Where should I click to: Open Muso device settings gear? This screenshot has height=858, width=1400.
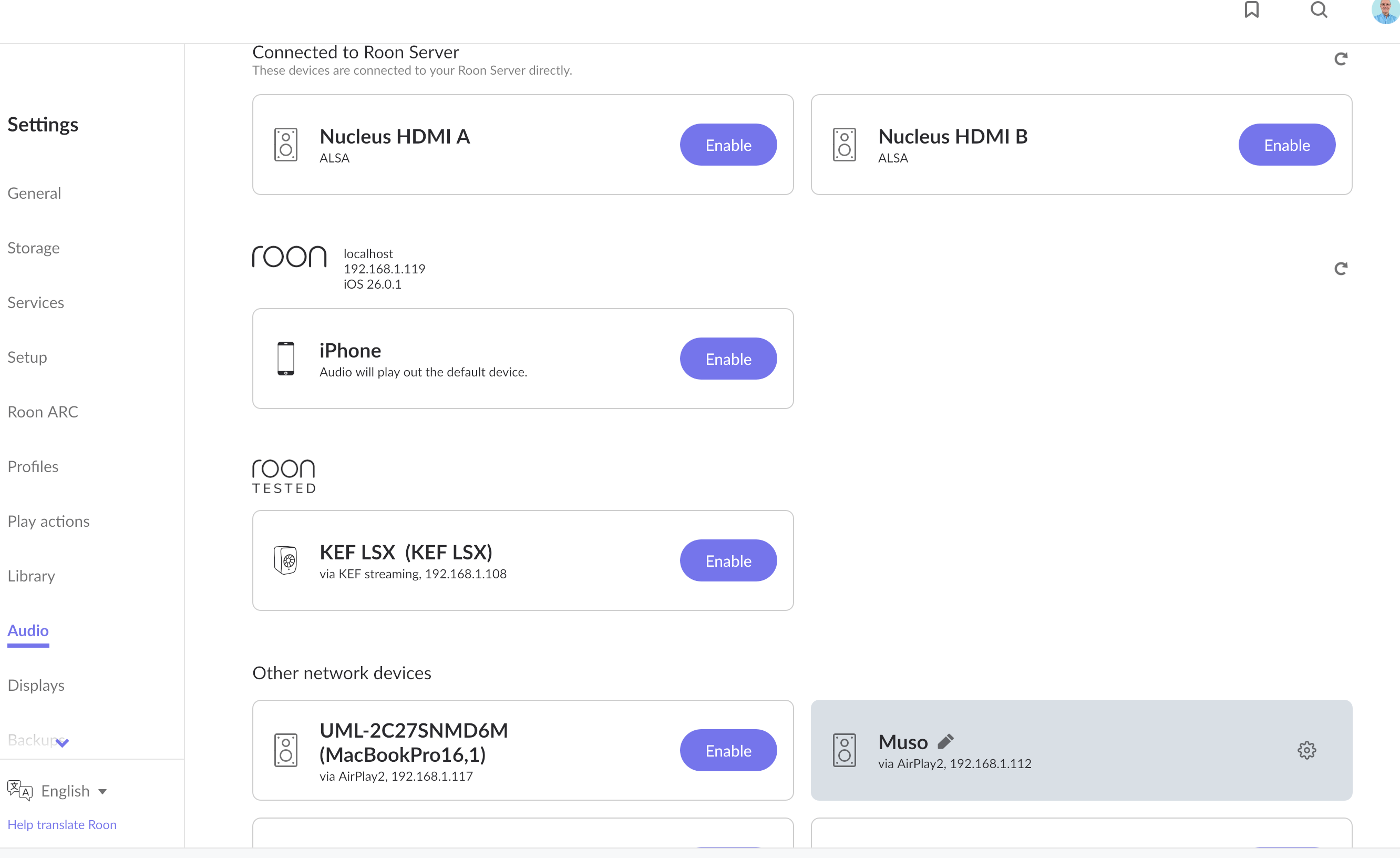pyautogui.click(x=1306, y=750)
